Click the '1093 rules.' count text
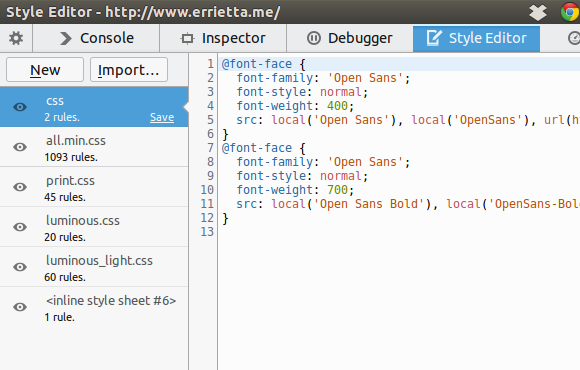The height and width of the screenshot is (370, 580). click(x=71, y=157)
